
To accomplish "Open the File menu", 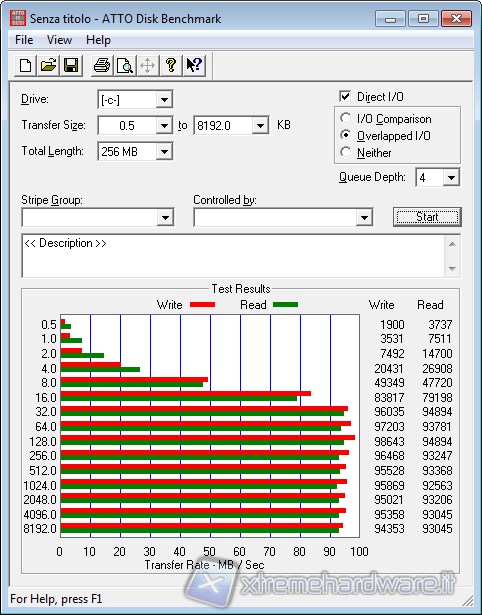I will 24,40.
